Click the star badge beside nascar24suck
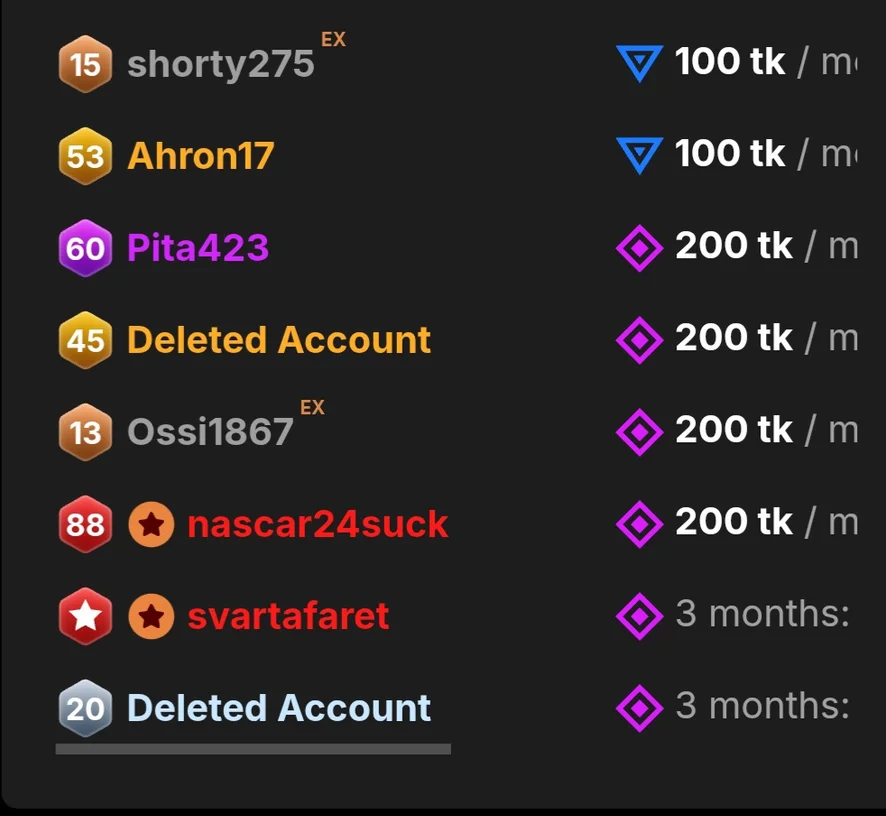Image resolution: width=886 pixels, height=816 pixels. [x=151, y=524]
